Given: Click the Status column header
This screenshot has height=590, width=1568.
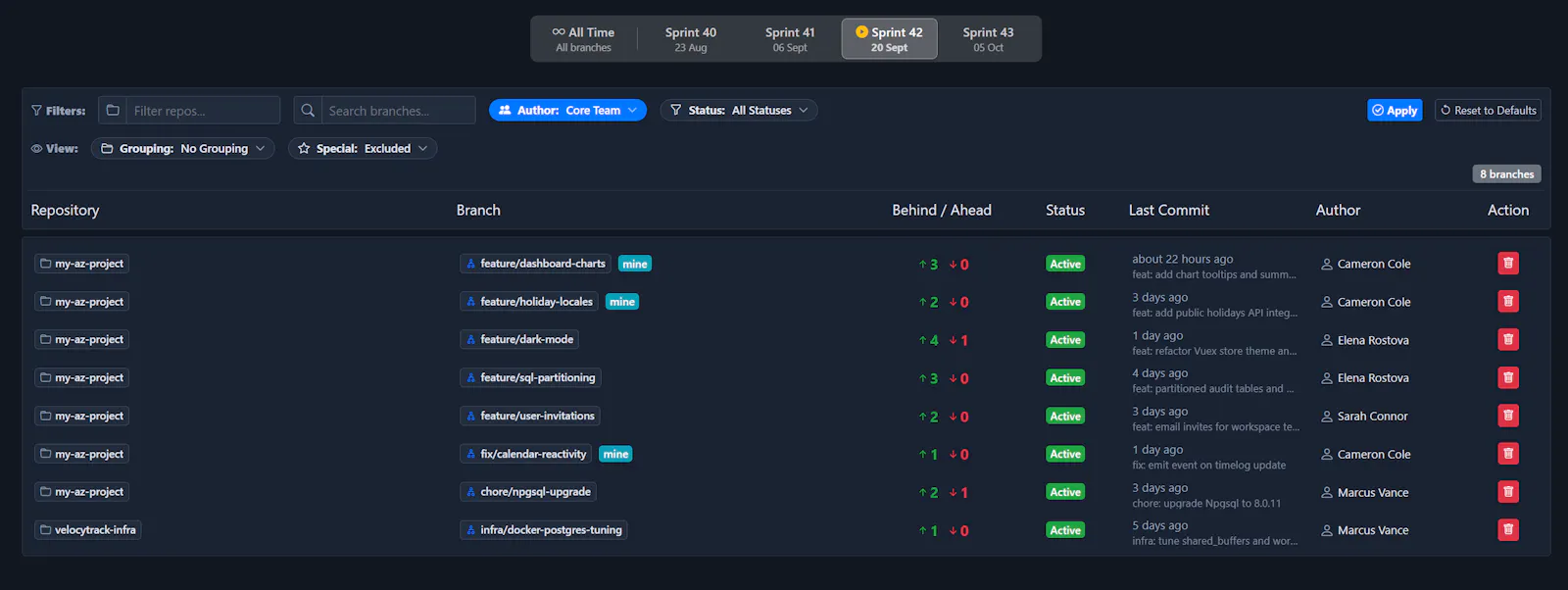Looking at the screenshot, I should point(1065,210).
